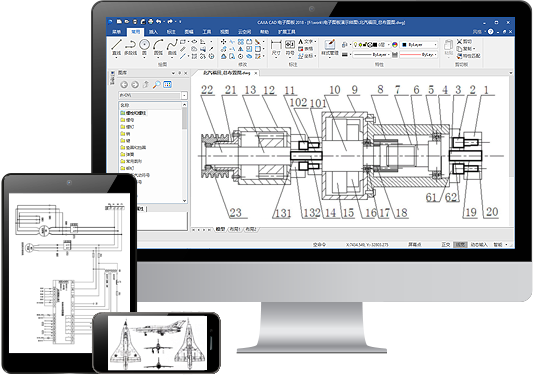This screenshot has width=534, height=375.
Task: Click the Dimension (尺寸) annotation tool
Action: click(276, 47)
